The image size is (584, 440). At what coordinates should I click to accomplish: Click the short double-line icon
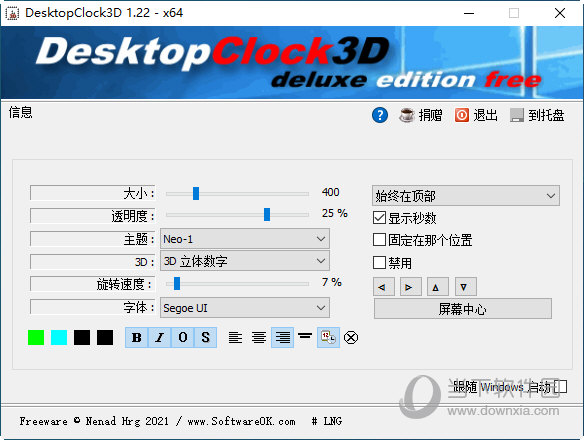click(305, 336)
